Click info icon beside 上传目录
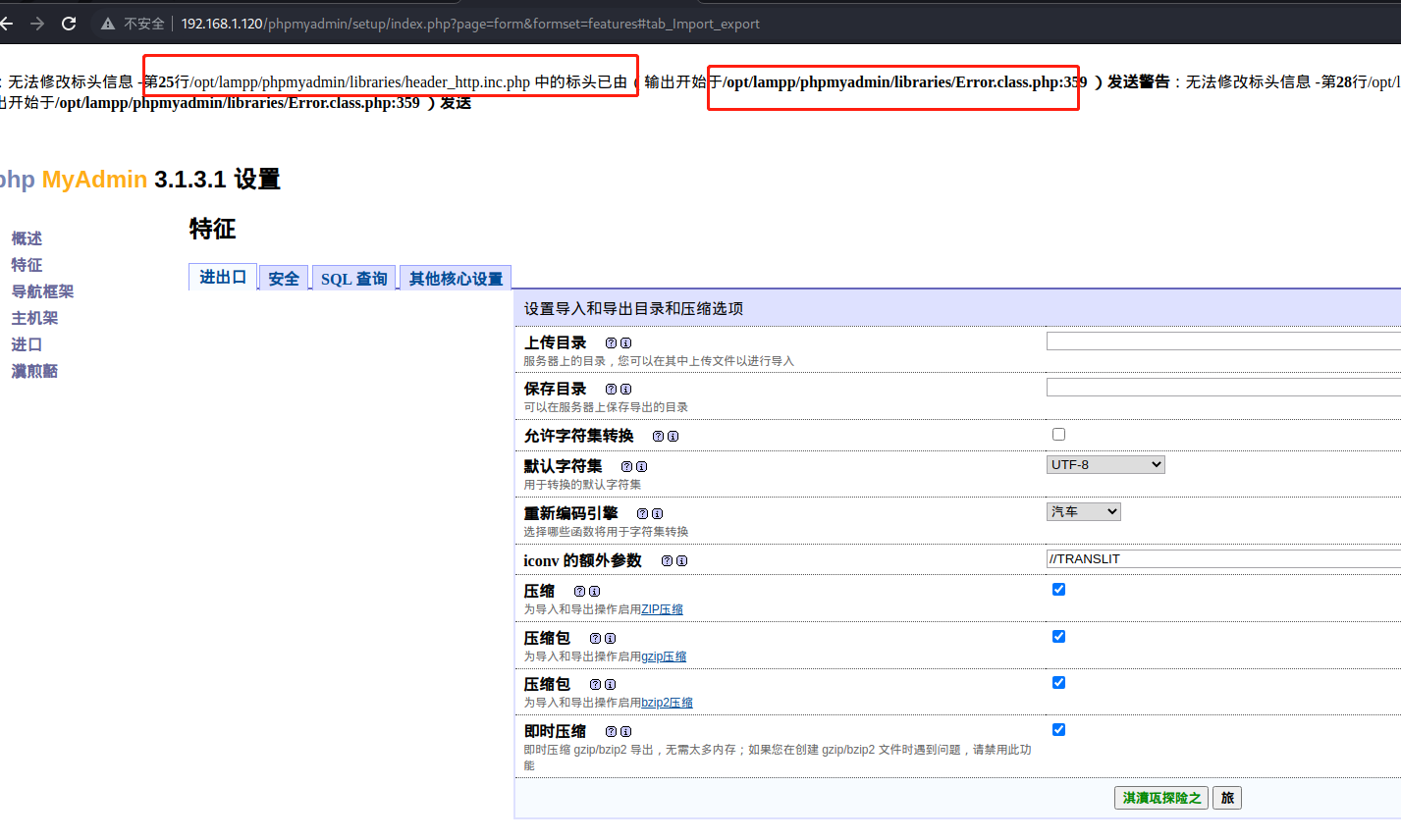Viewport: 1401px width, 840px height. 625,343
